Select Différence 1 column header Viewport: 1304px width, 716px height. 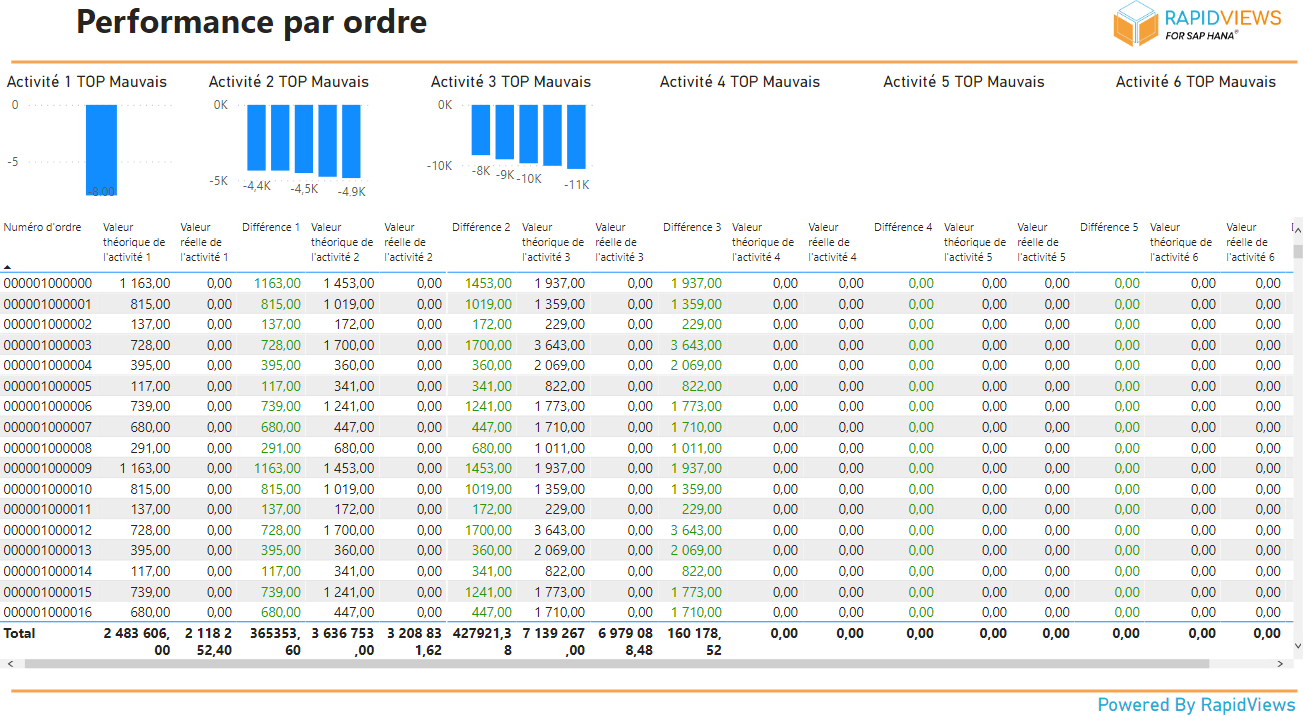[271, 228]
